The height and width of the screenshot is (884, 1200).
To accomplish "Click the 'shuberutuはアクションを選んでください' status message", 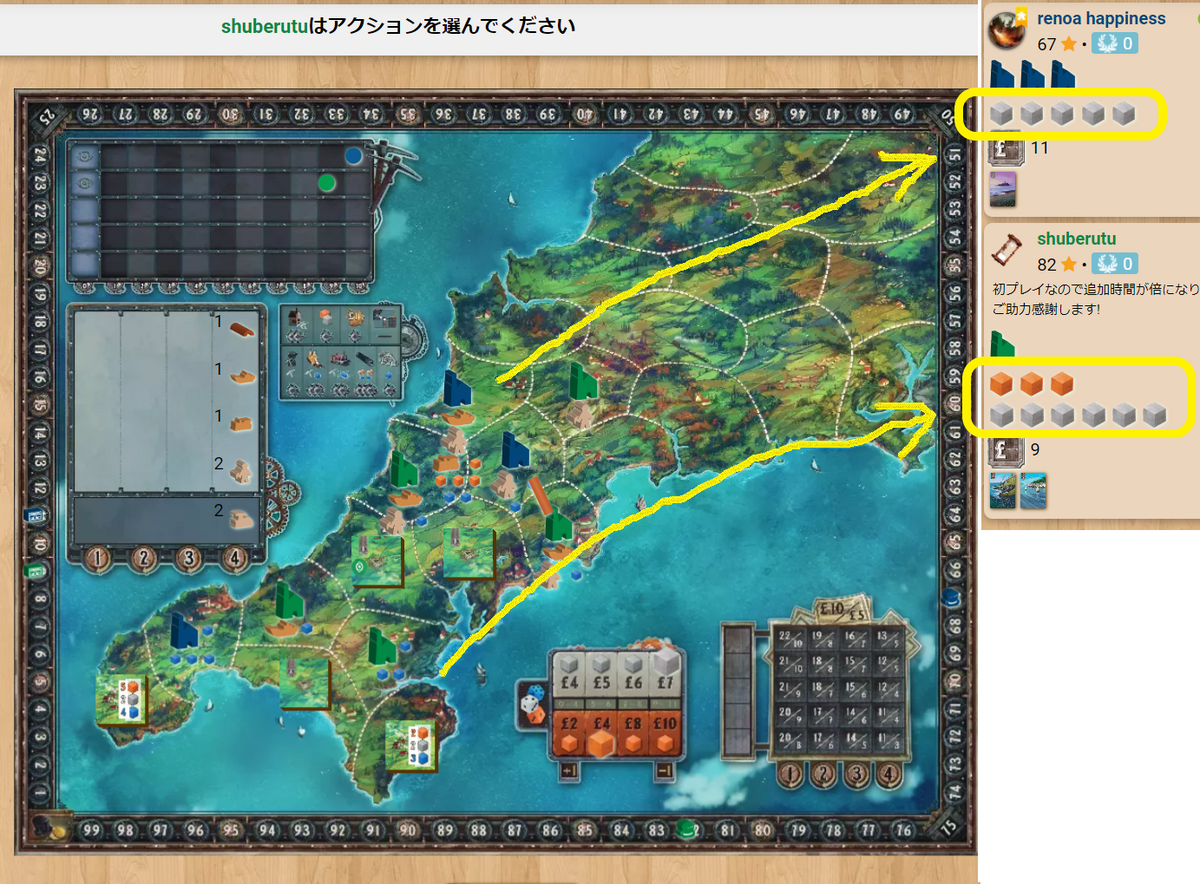I will [x=398, y=27].
